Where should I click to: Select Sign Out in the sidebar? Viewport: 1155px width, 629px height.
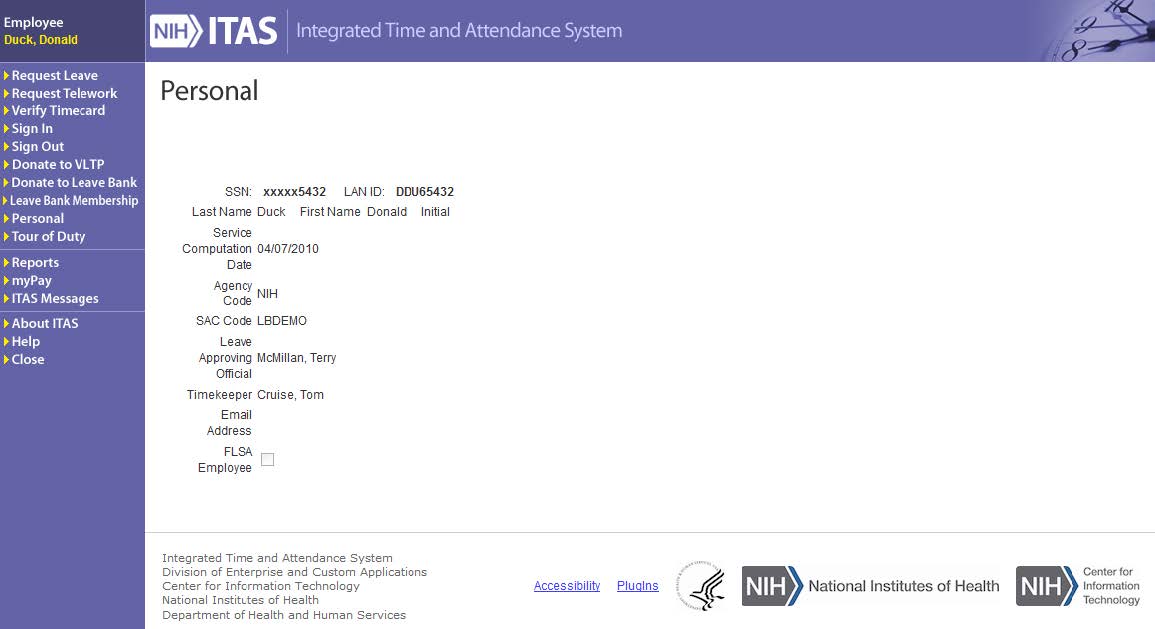(x=38, y=147)
